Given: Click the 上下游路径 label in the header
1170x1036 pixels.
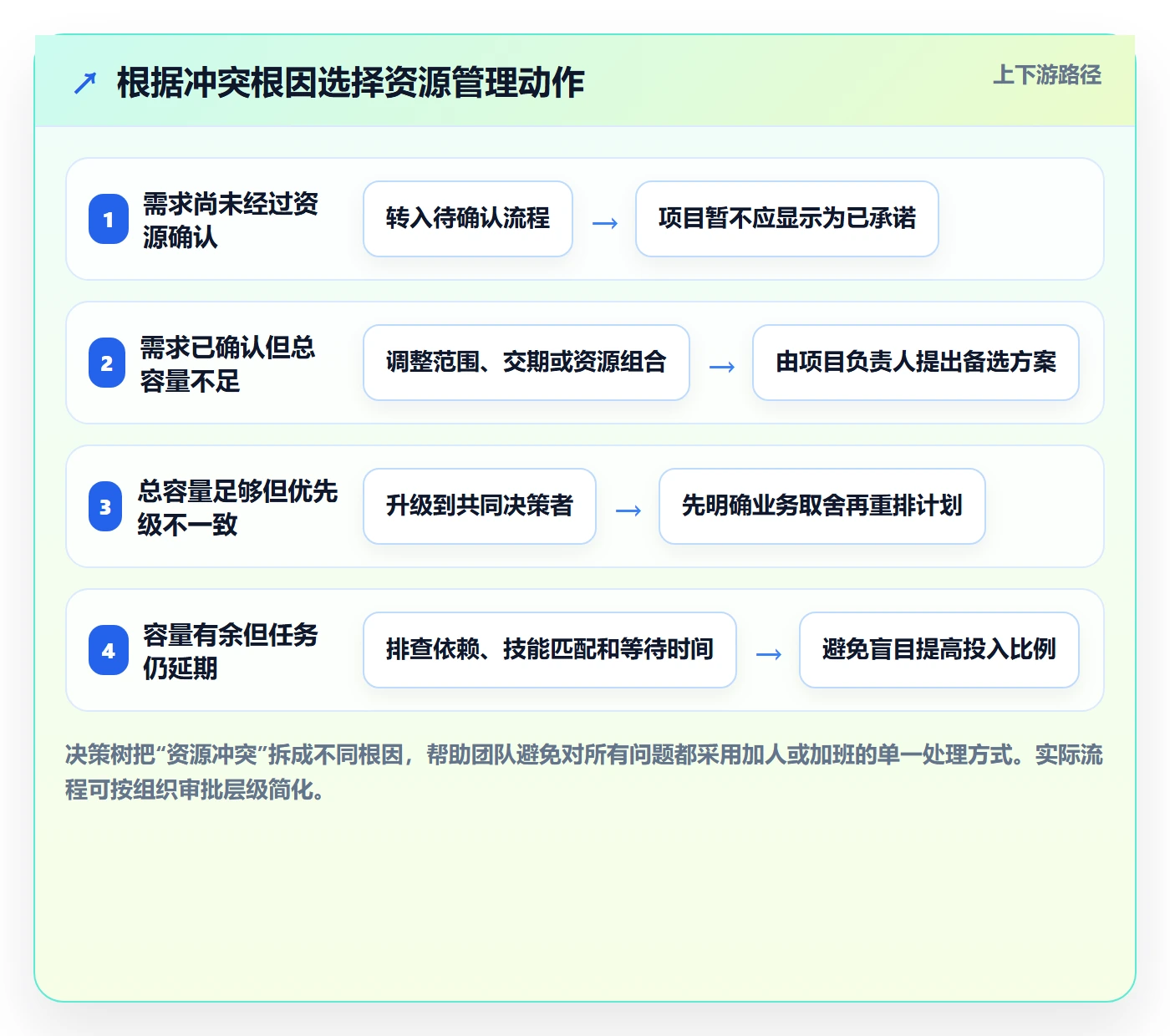Looking at the screenshot, I should click(1047, 75).
